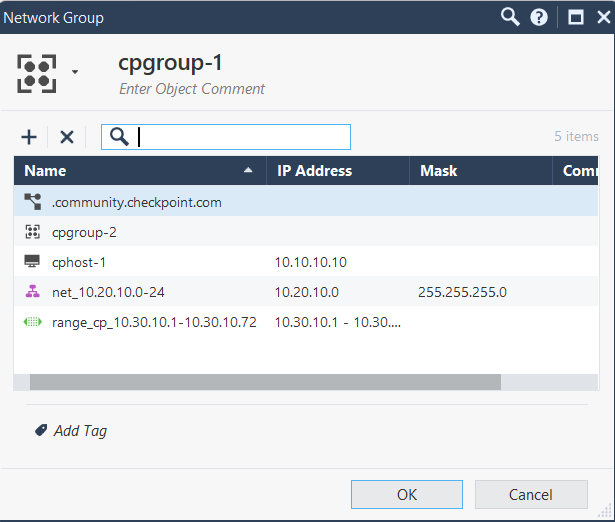Click into the member search input field
Image resolution: width=615 pixels, height=522 pixels.
tap(240, 137)
